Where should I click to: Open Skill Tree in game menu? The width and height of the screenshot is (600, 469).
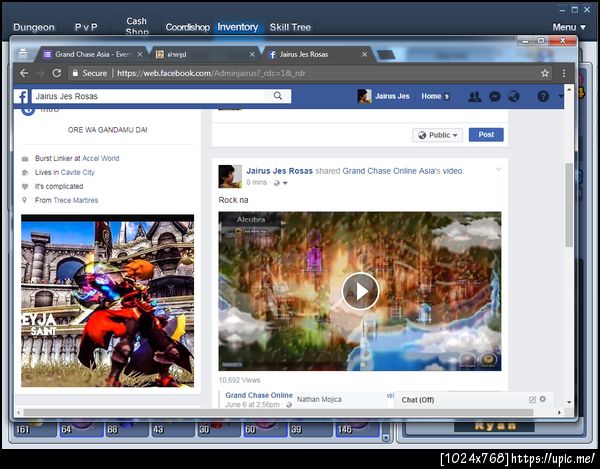[x=290, y=27]
